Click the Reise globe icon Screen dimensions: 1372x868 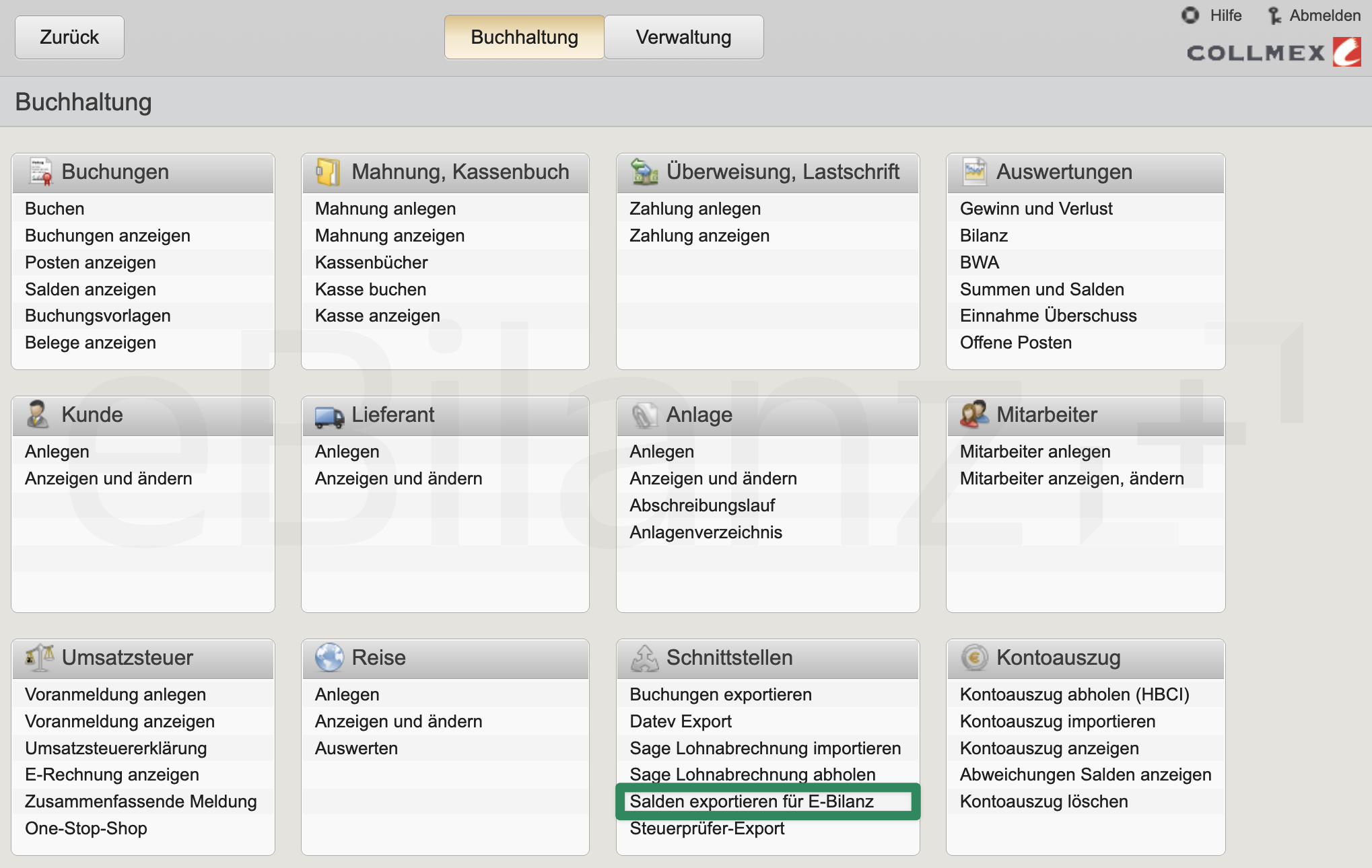click(329, 657)
